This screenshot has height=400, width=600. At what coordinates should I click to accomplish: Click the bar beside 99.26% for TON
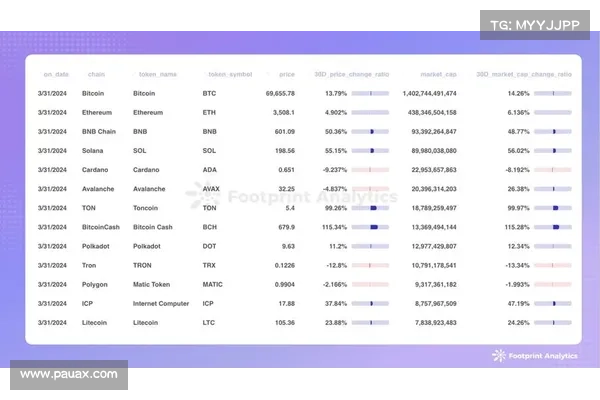pos(370,208)
